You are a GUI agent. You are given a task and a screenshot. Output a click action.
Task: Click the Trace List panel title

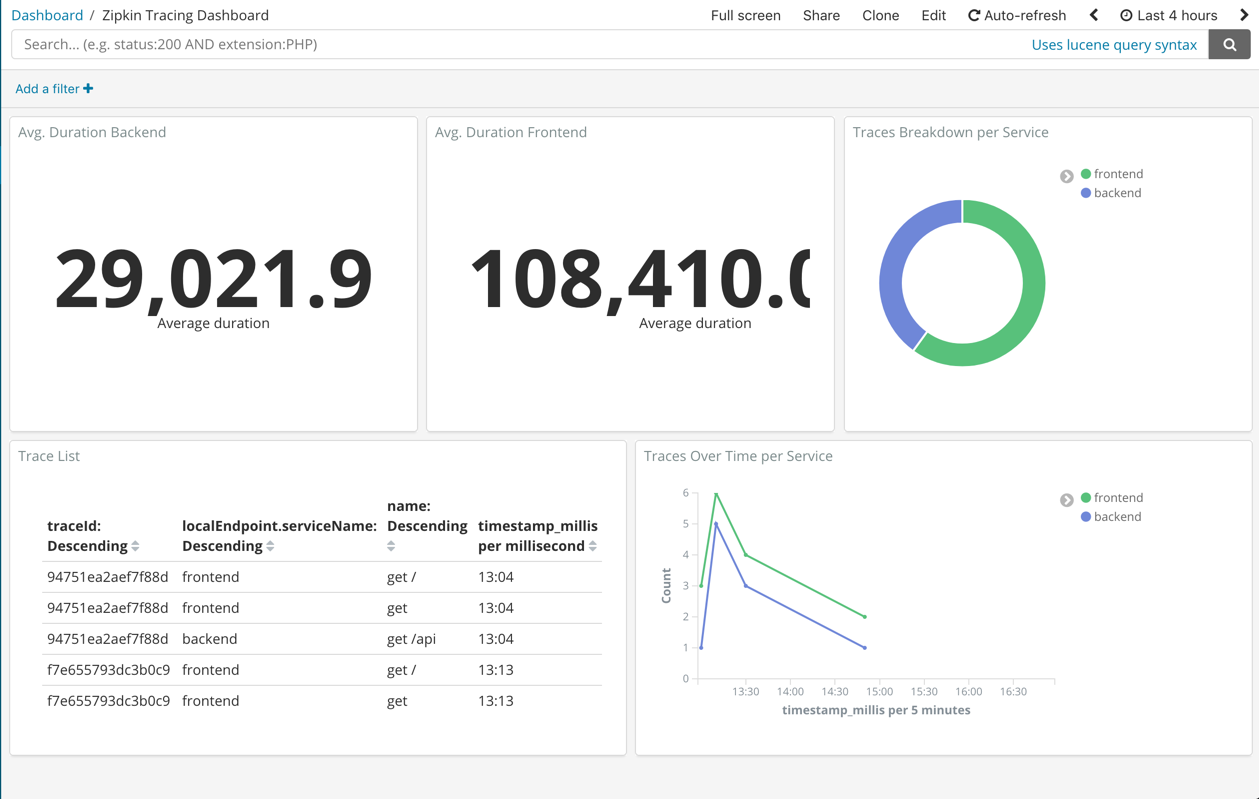49,456
